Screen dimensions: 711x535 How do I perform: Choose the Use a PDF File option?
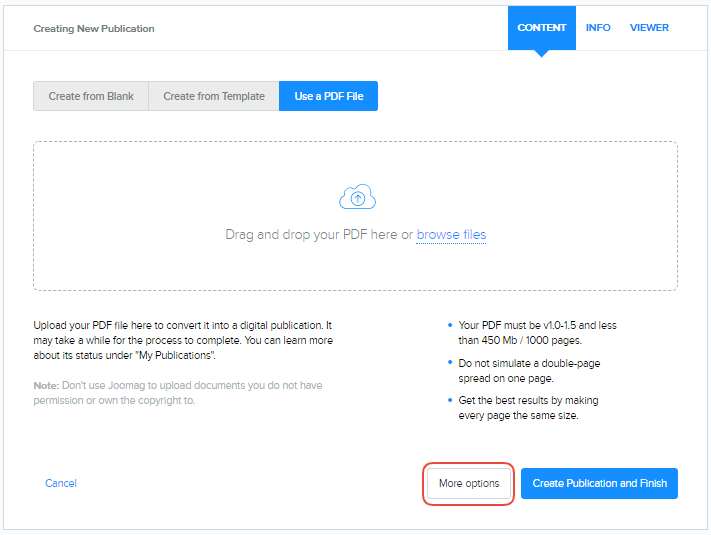click(x=328, y=96)
